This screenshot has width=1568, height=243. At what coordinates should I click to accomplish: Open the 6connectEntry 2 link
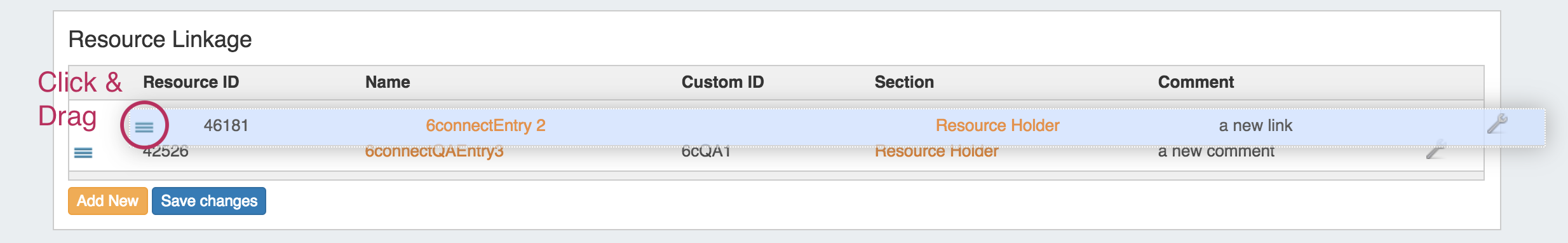coord(485,125)
